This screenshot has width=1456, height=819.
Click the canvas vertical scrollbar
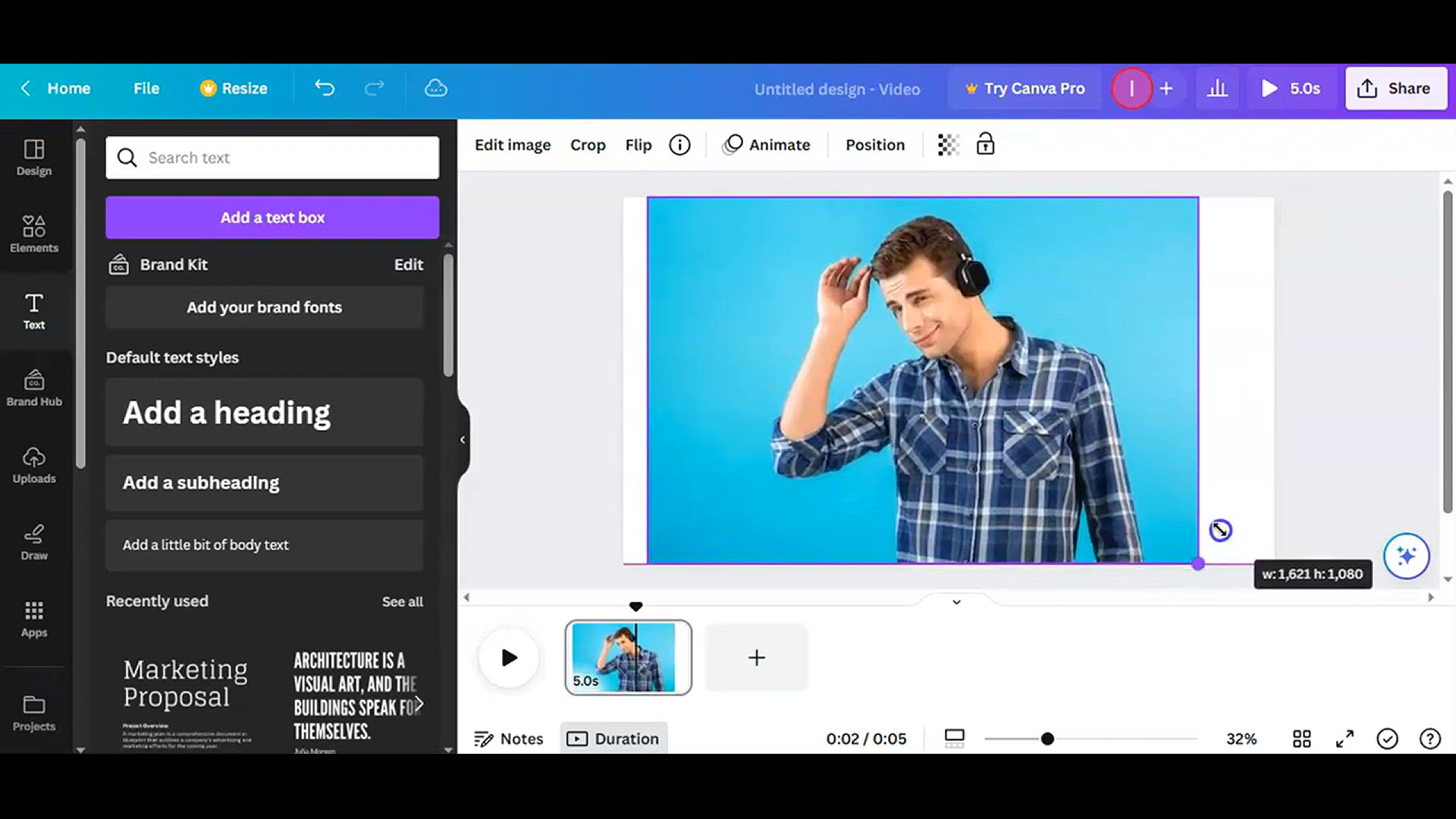(1448, 352)
